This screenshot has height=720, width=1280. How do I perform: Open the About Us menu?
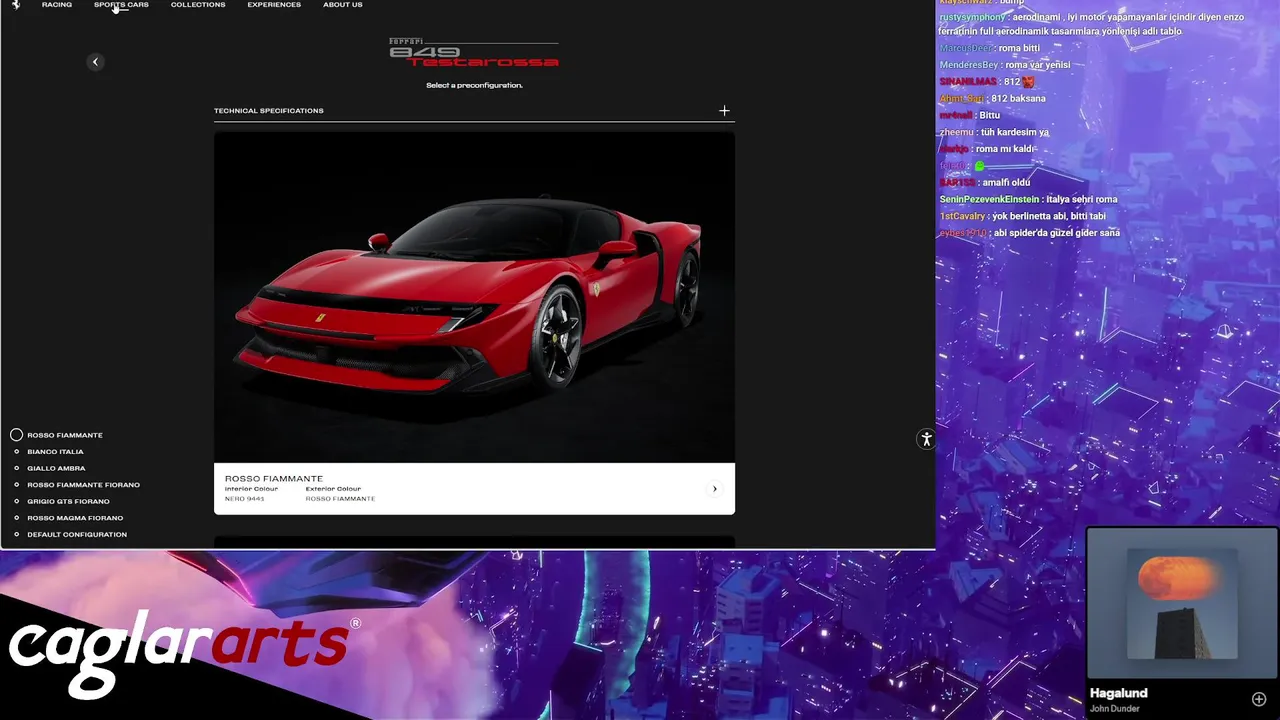click(x=343, y=5)
